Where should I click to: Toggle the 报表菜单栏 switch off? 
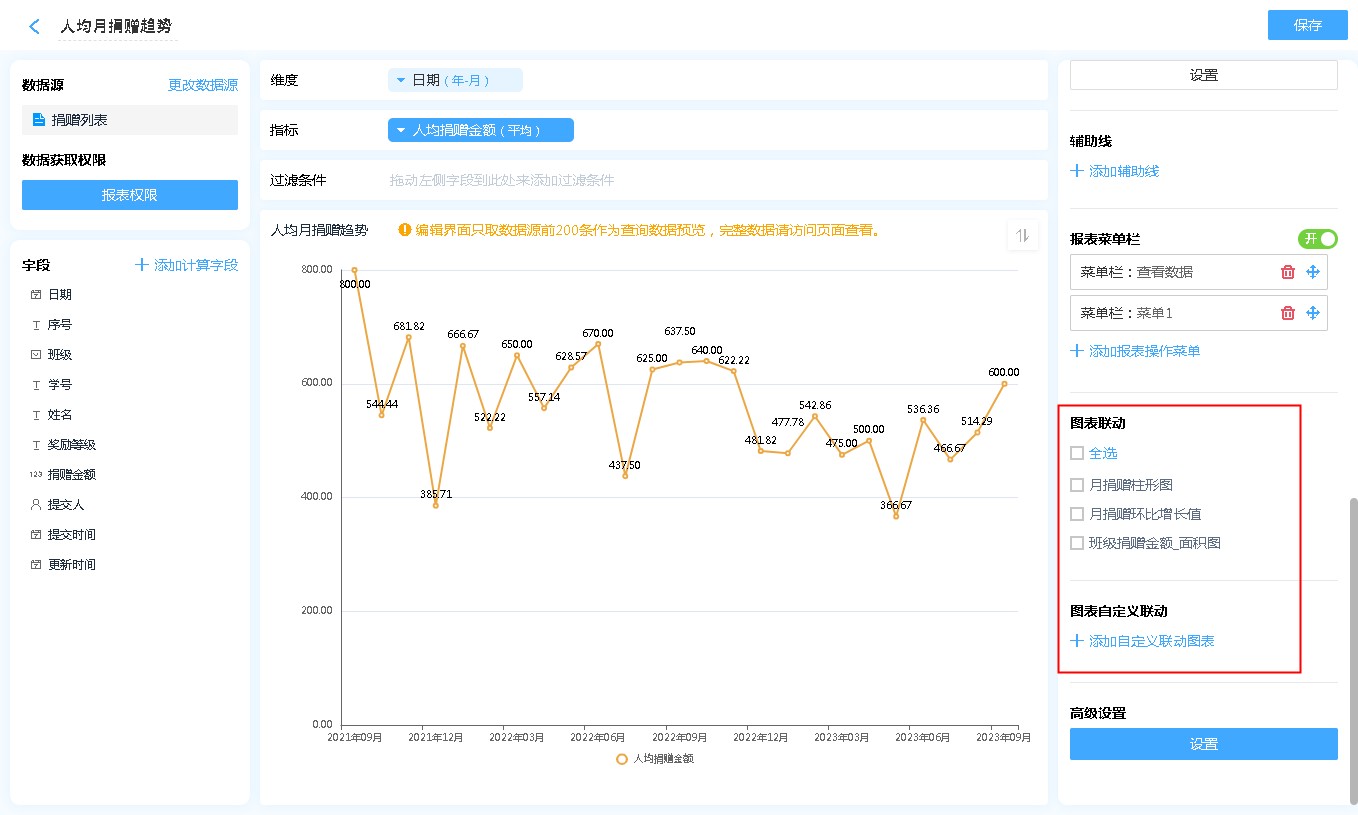1317,239
